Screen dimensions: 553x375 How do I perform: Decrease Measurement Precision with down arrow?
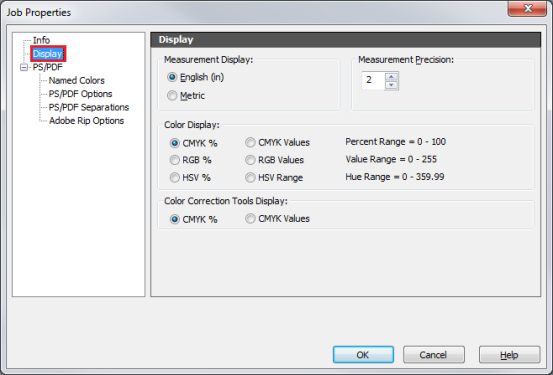pyautogui.click(x=391, y=85)
